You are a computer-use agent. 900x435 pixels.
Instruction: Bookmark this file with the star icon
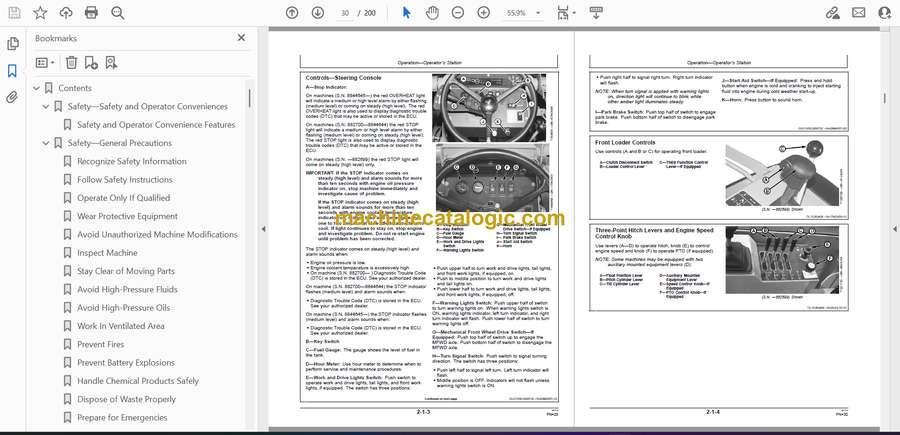[40, 13]
